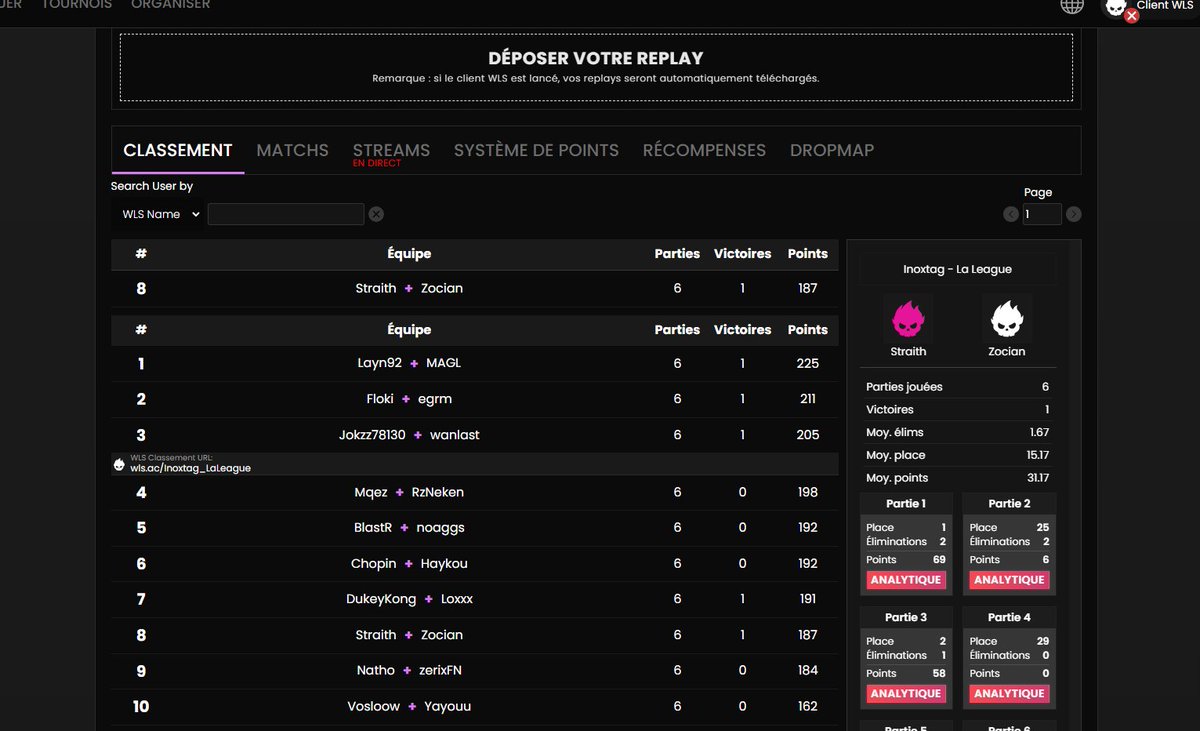Viewport: 1200px width, 731px height.
Task: Select team DukeyKong + Loxxx
Action: [x=474, y=599]
